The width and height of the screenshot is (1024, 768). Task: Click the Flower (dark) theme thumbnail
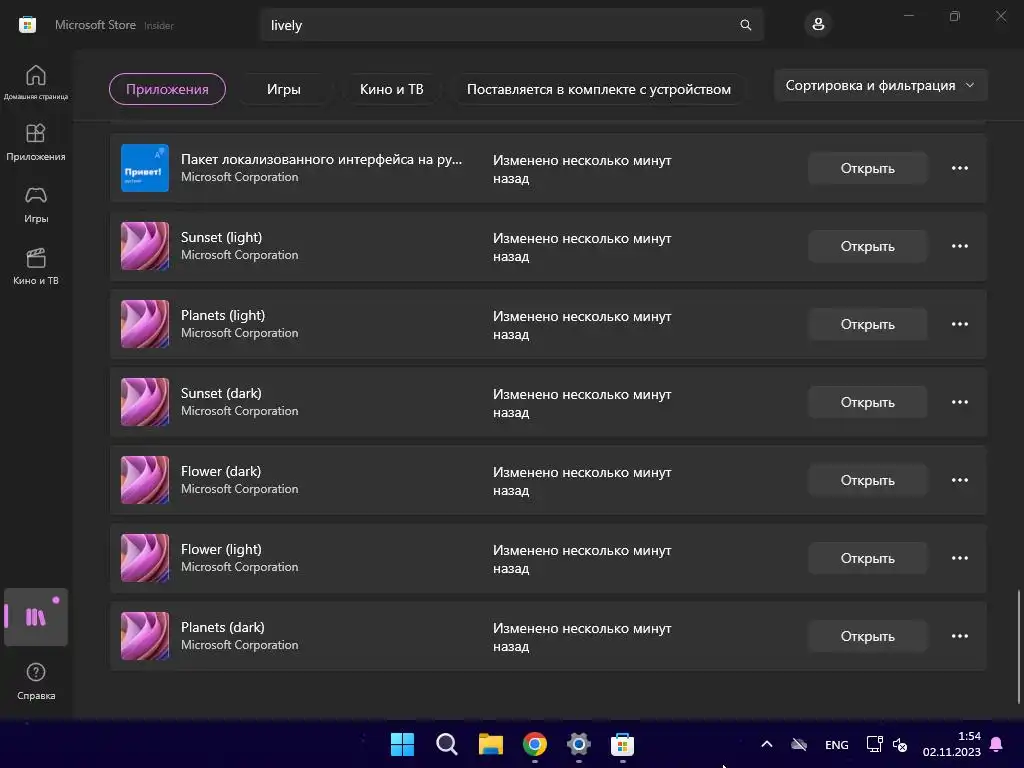click(x=145, y=480)
